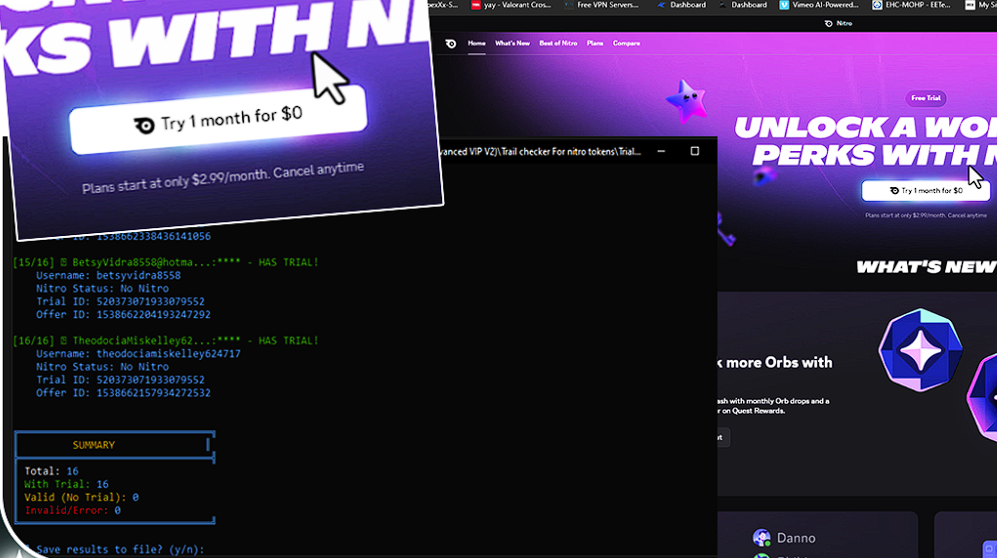
Task: Click the small Plans start at only $2.99/month text
Action: click(x=926, y=215)
